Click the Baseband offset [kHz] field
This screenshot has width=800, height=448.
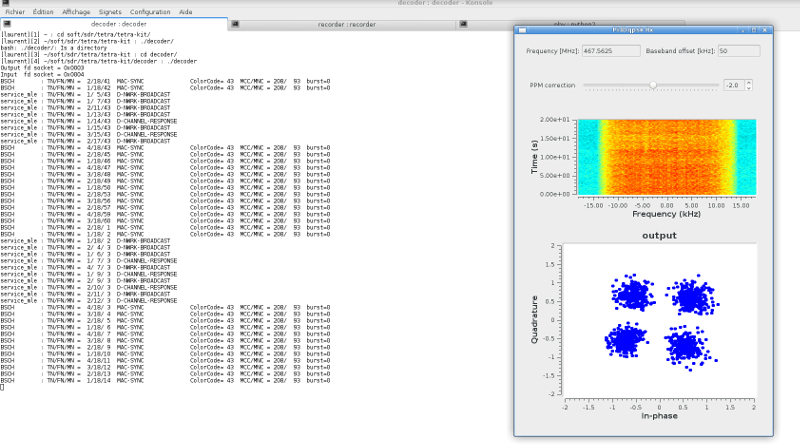pos(739,51)
